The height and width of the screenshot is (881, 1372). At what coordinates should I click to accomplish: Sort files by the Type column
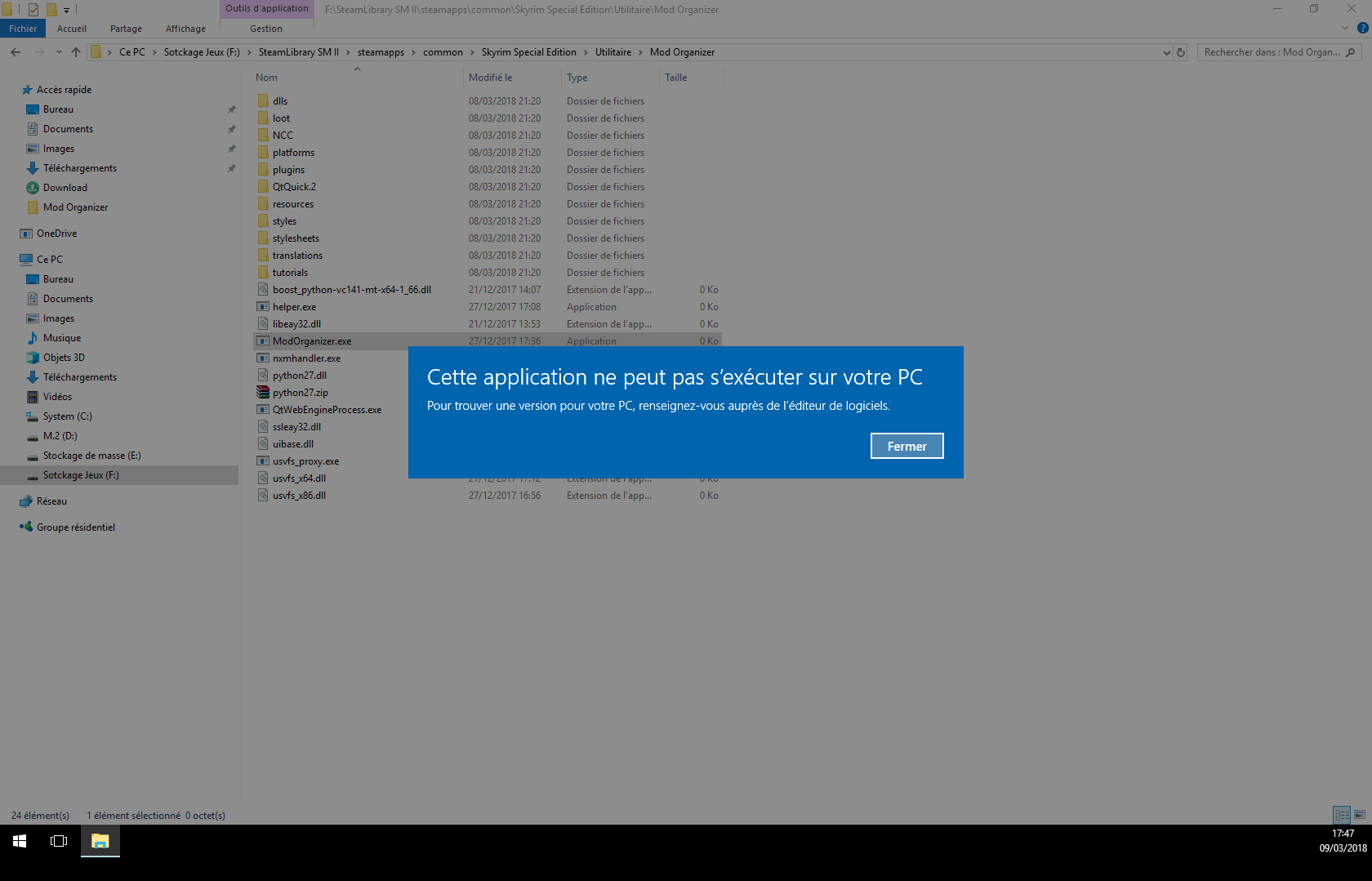point(577,78)
